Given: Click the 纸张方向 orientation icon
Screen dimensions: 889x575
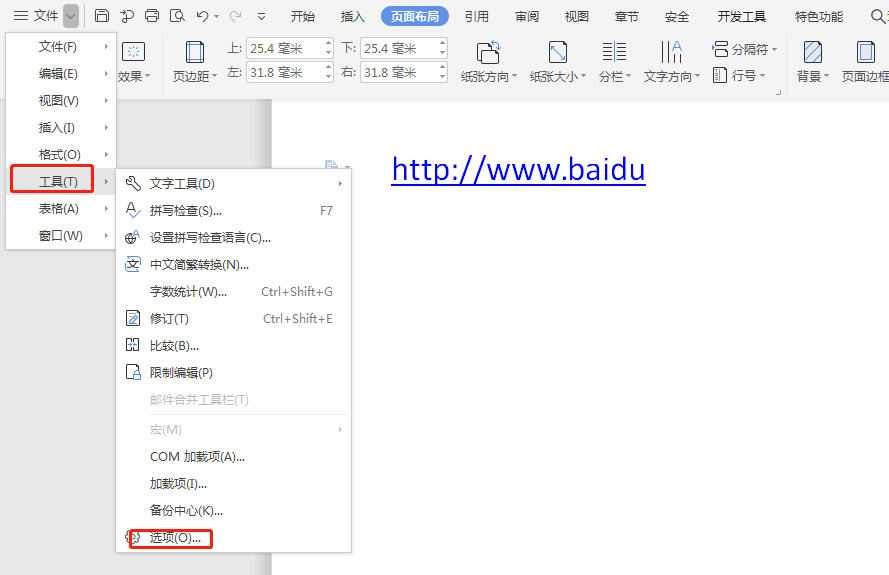Looking at the screenshot, I should [489, 52].
